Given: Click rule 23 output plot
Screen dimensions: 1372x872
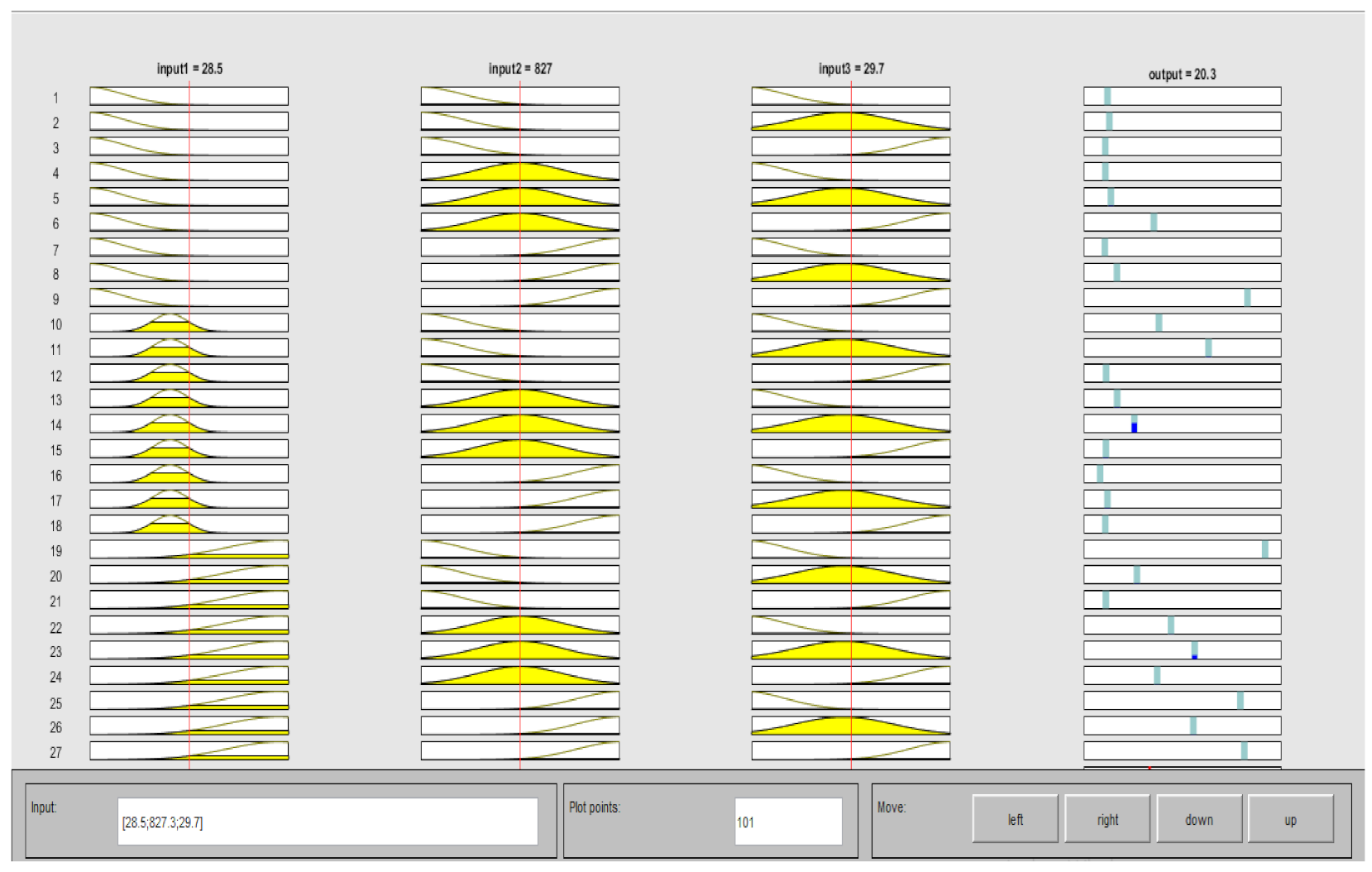Looking at the screenshot, I should [x=1183, y=650].
